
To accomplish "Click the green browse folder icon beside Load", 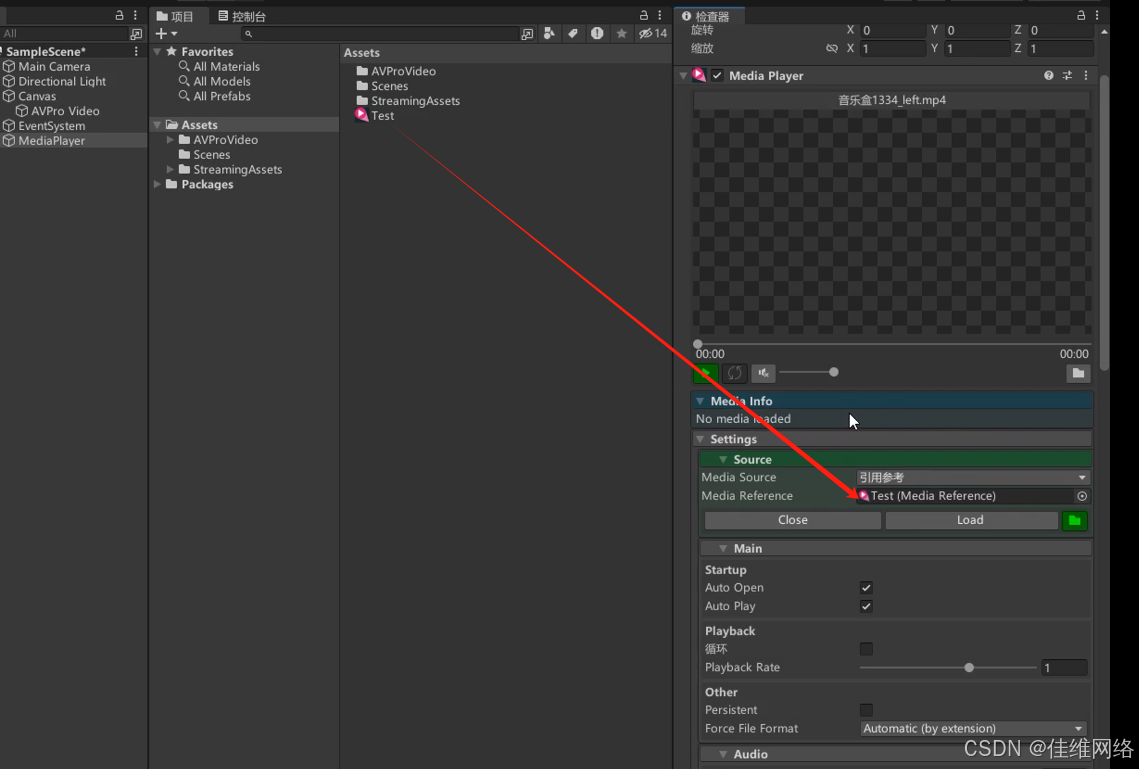I will 1074,521.
